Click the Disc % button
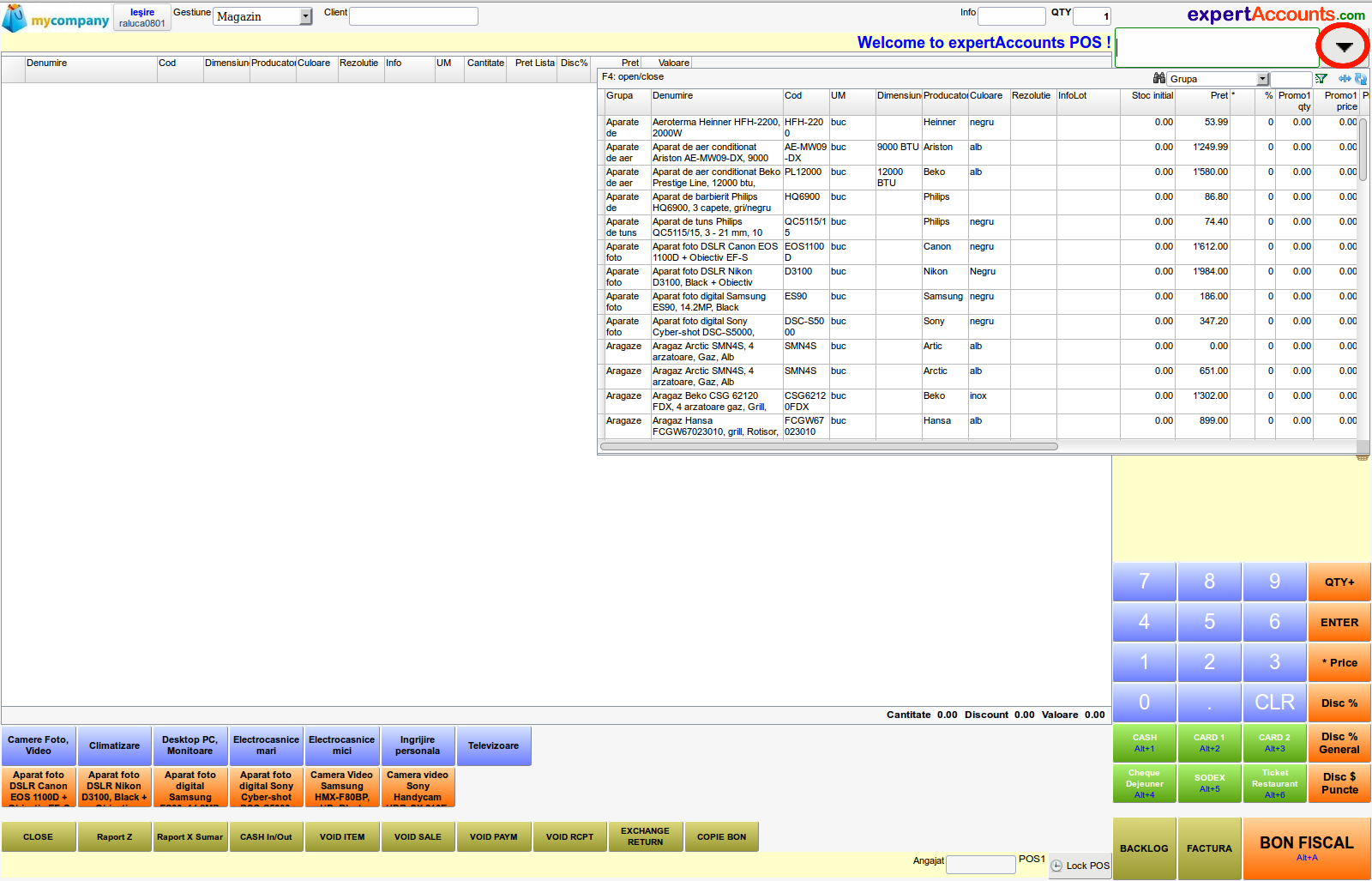The width and height of the screenshot is (1372, 881). pyautogui.click(x=1339, y=703)
